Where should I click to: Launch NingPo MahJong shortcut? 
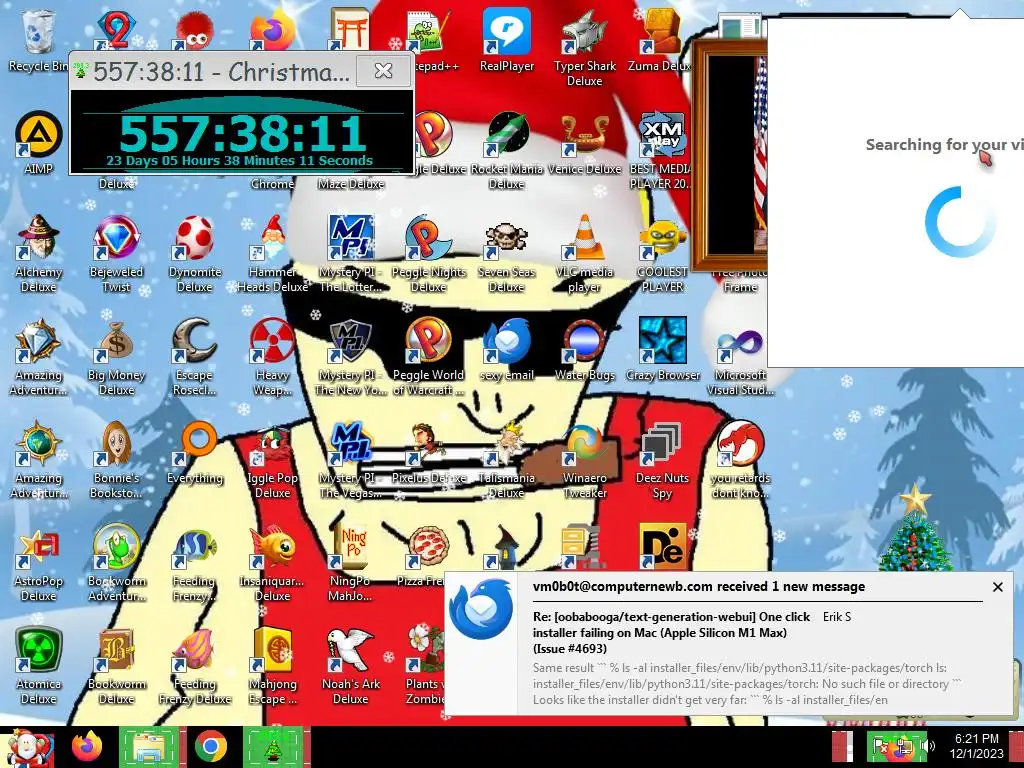pyautogui.click(x=350, y=563)
